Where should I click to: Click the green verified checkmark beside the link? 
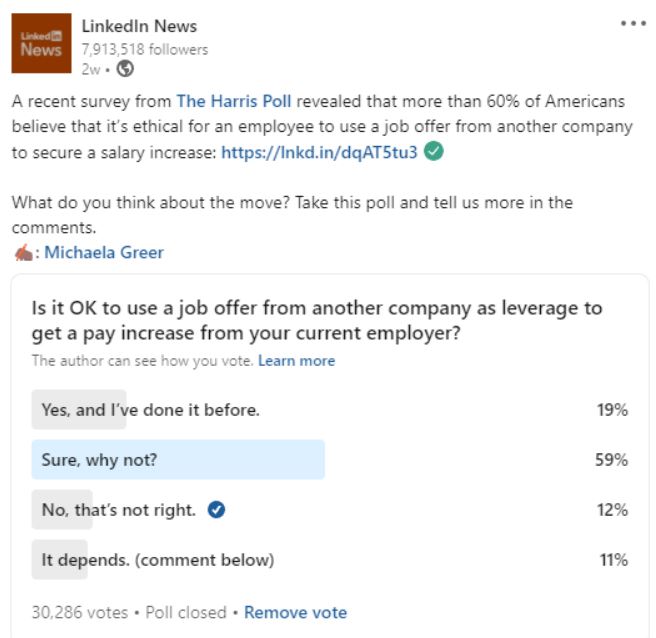[433, 151]
